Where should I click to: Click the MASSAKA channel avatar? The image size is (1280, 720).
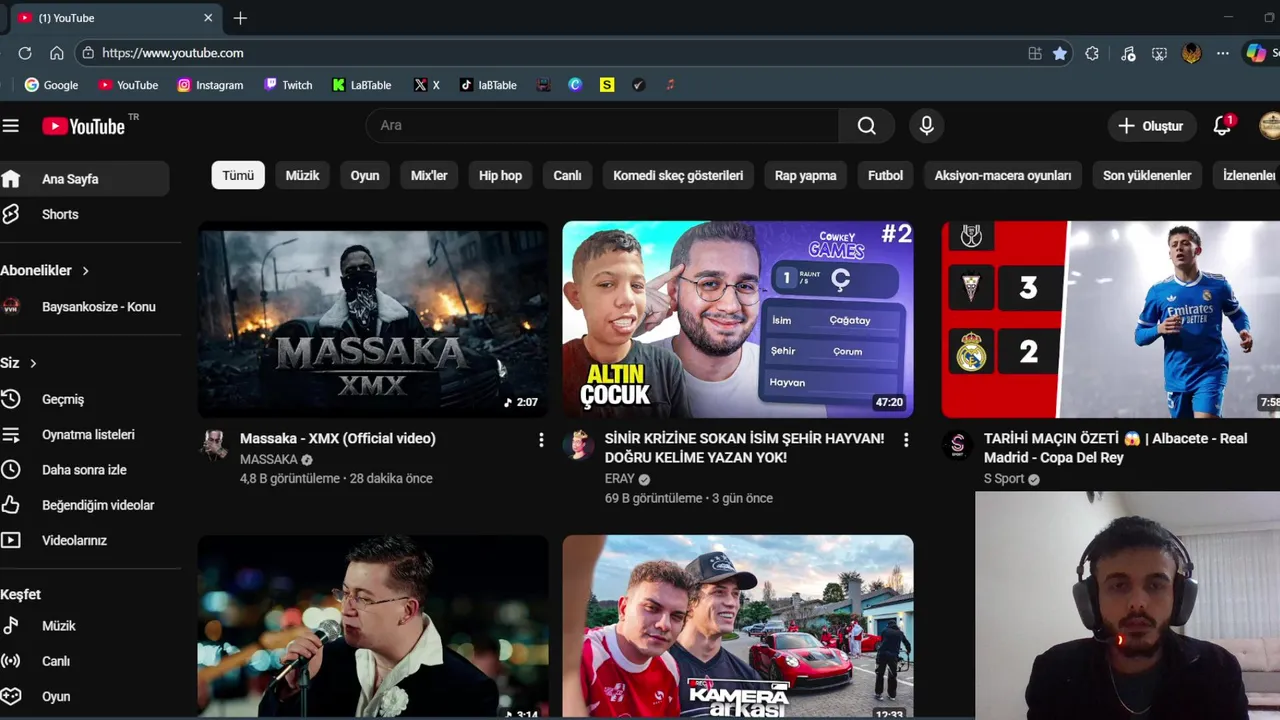pyautogui.click(x=213, y=445)
